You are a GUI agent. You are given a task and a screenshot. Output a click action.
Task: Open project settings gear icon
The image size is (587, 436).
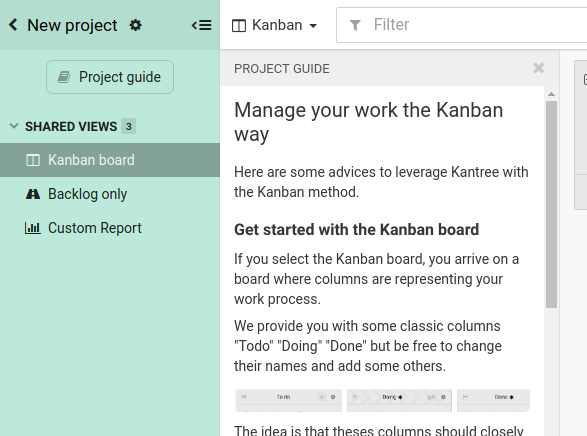click(x=136, y=25)
